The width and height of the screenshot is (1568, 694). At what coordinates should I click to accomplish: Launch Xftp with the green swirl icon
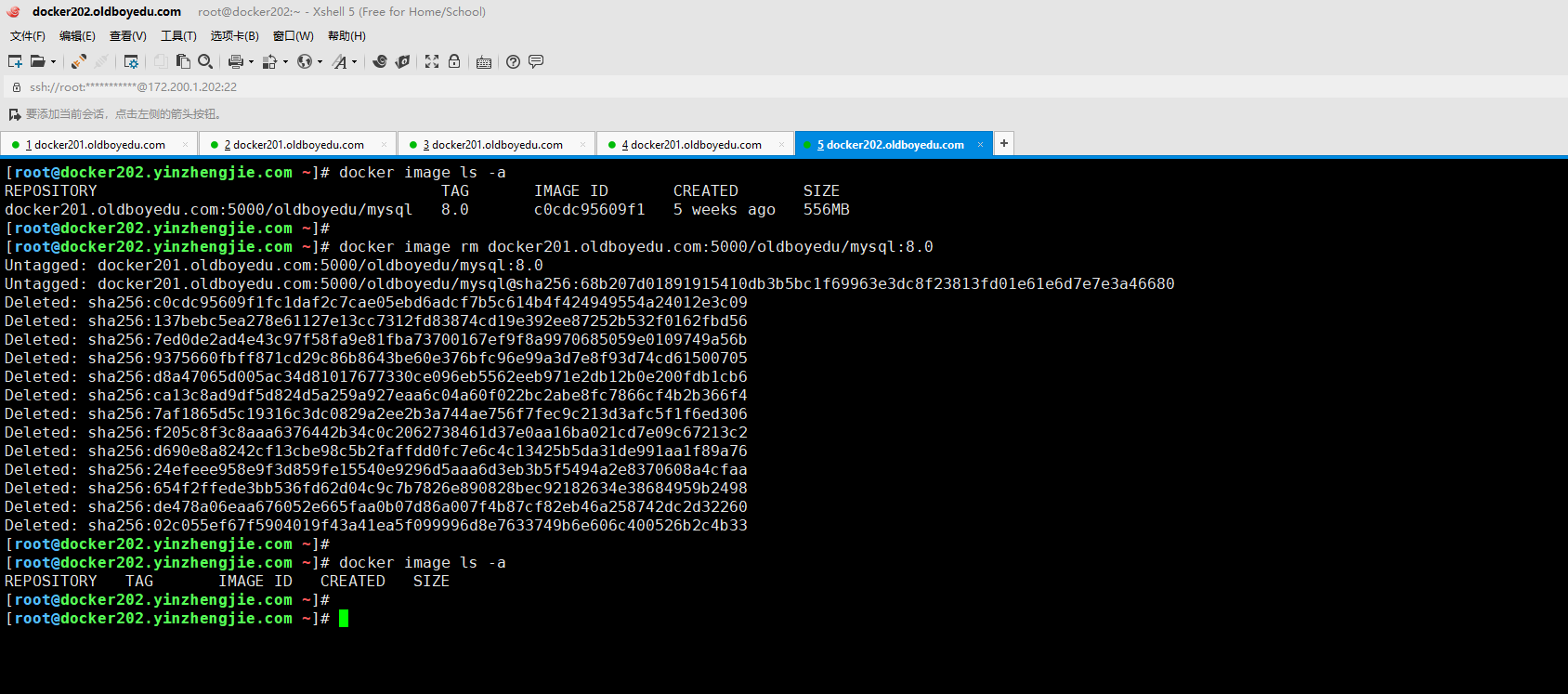pyautogui.click(x=380, y=61)
